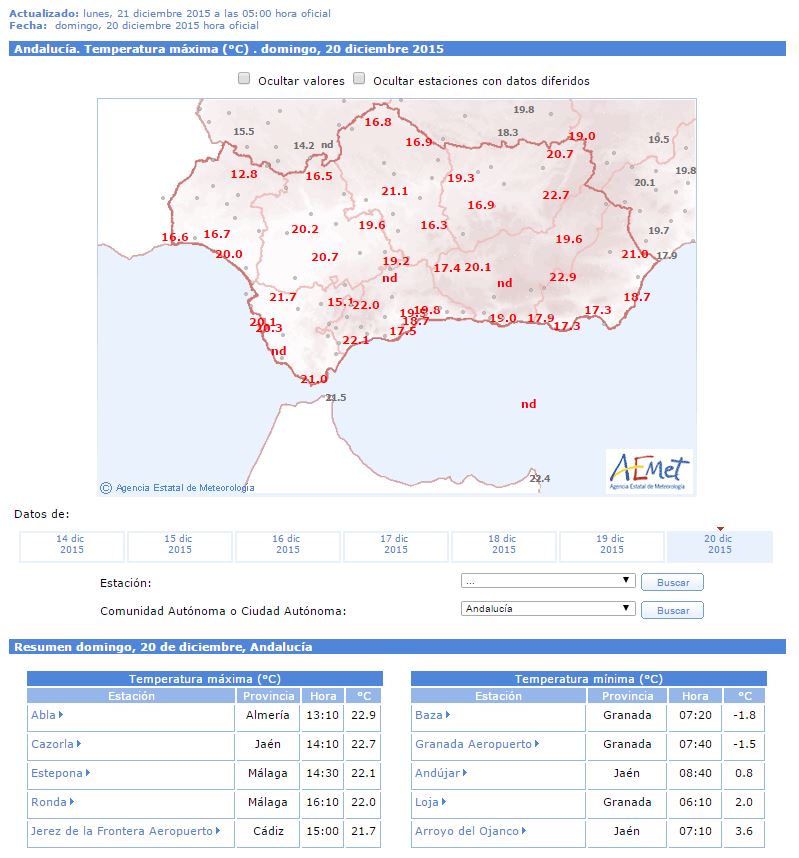Click the arrow icon next to Andújar
799x858 pixels.
click(x=464, y=773)
